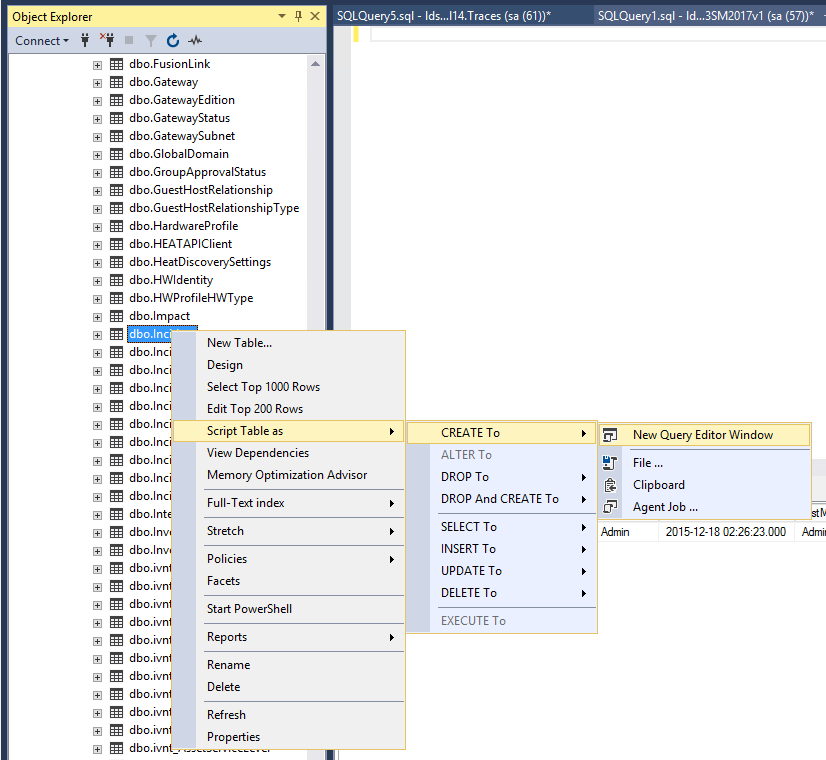Click the Connect Object Explorer plug icon
This screenshot has width=826, height=760.
pos(86,41)
